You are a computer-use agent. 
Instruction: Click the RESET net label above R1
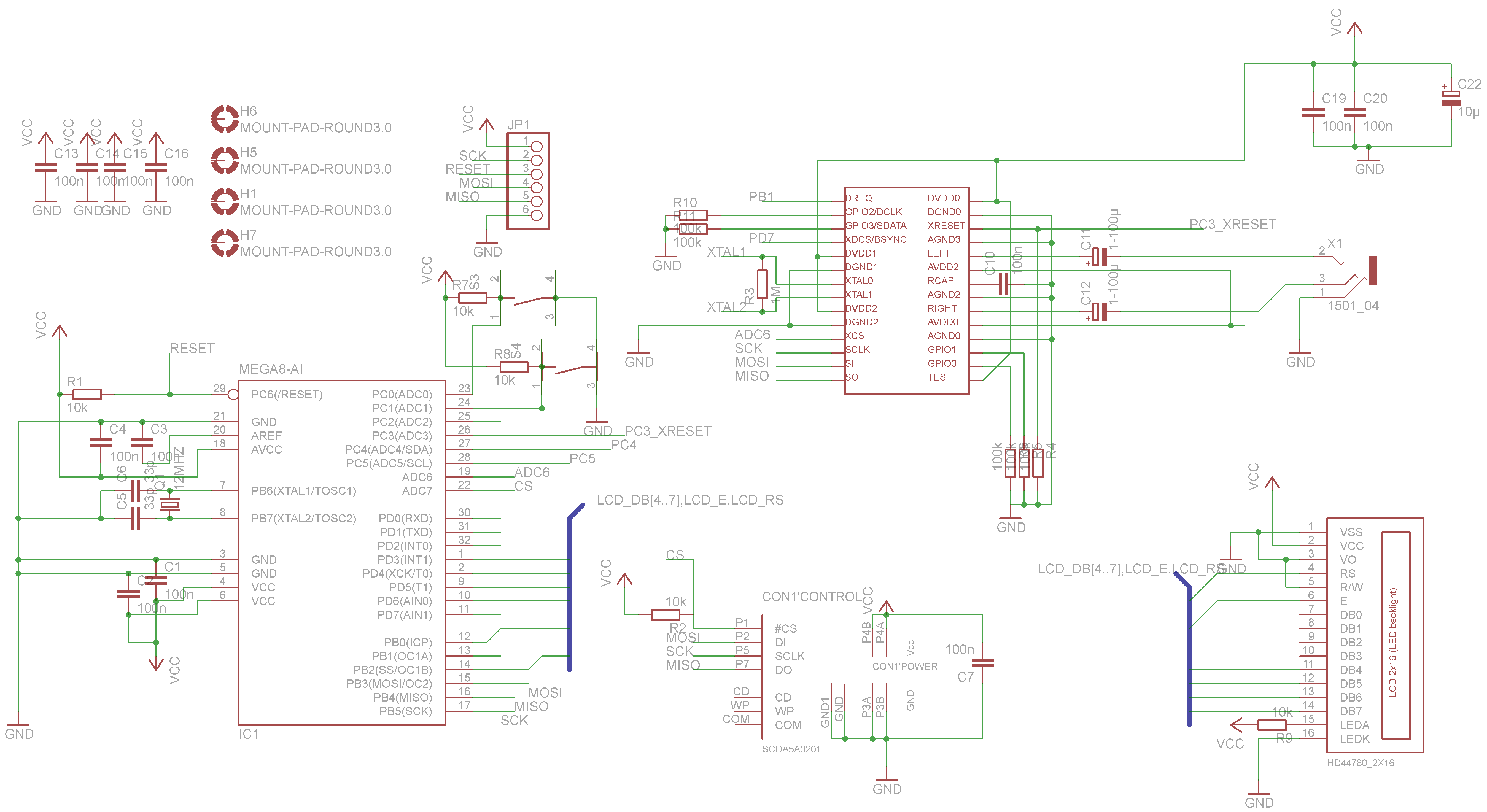coord(192,349)
